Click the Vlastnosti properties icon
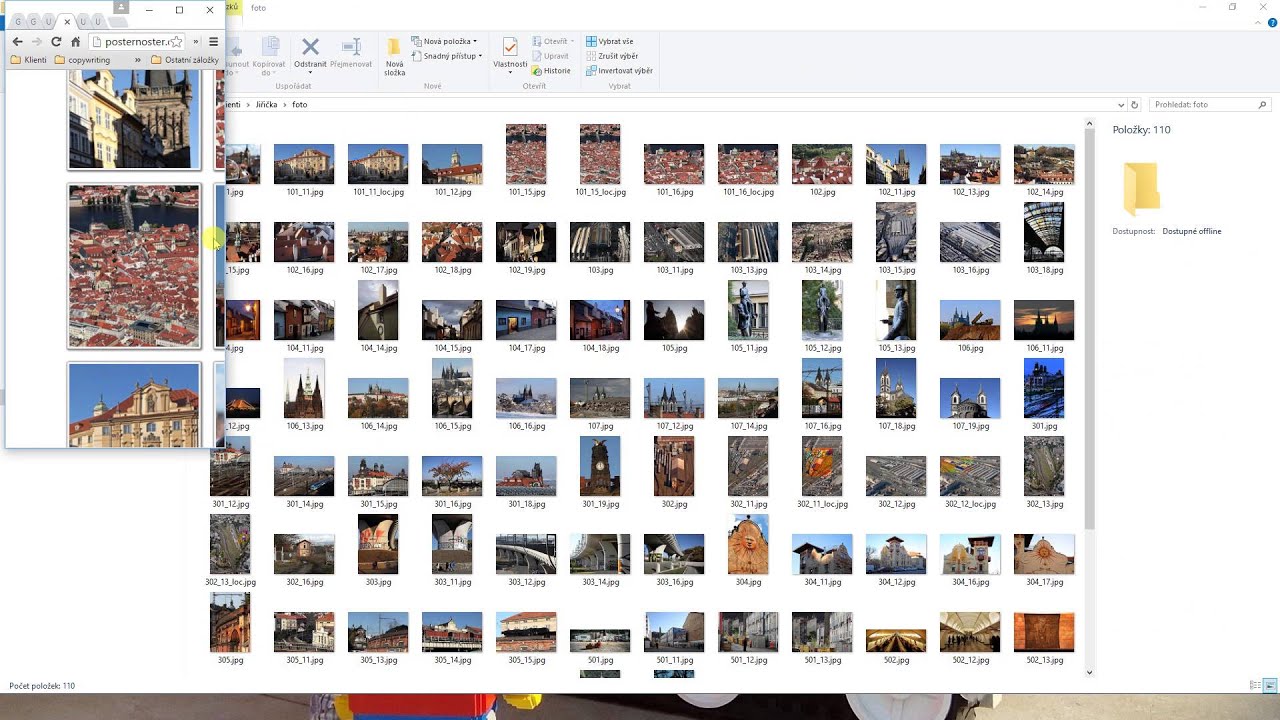1280x720 pixels. click(x=510, y=47)
